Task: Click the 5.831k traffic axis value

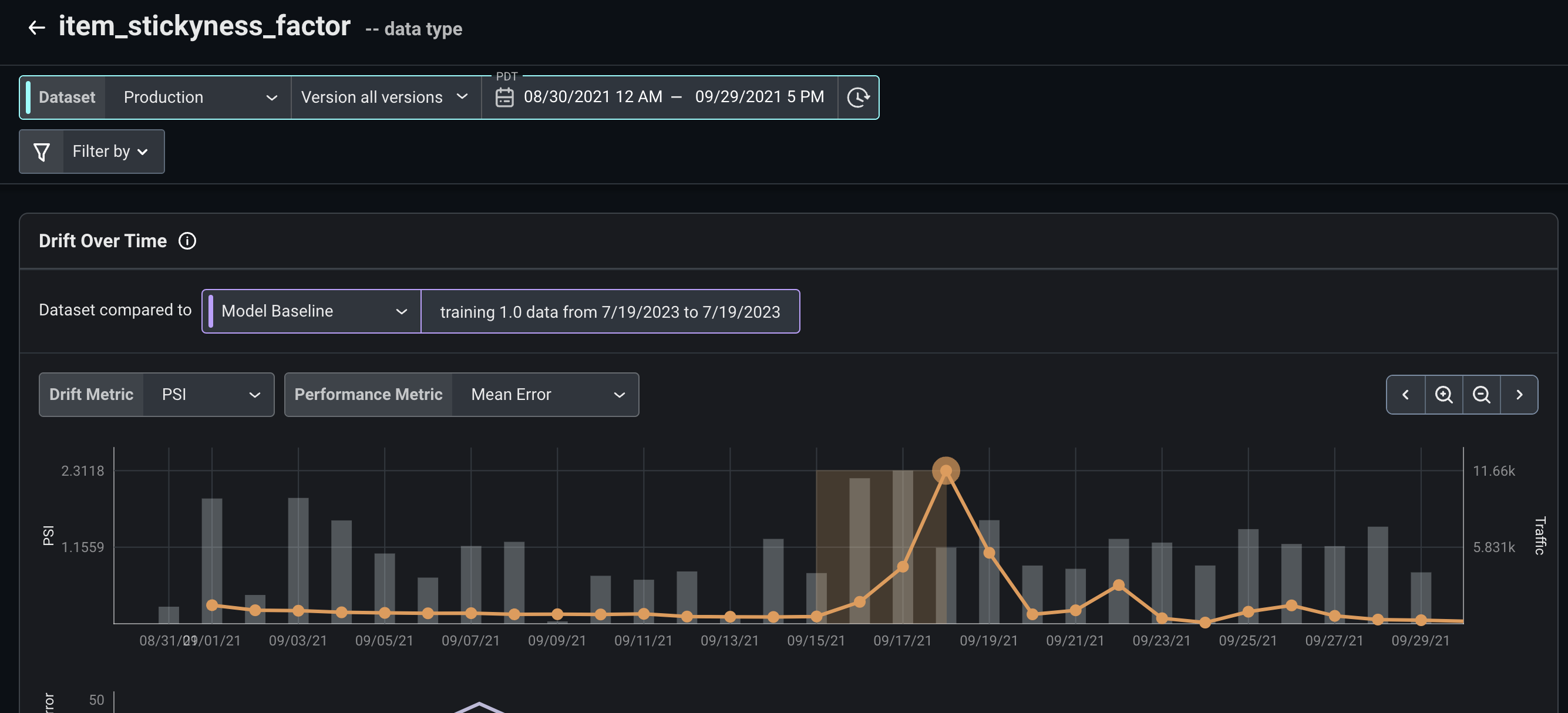Action: (1494, 547)
